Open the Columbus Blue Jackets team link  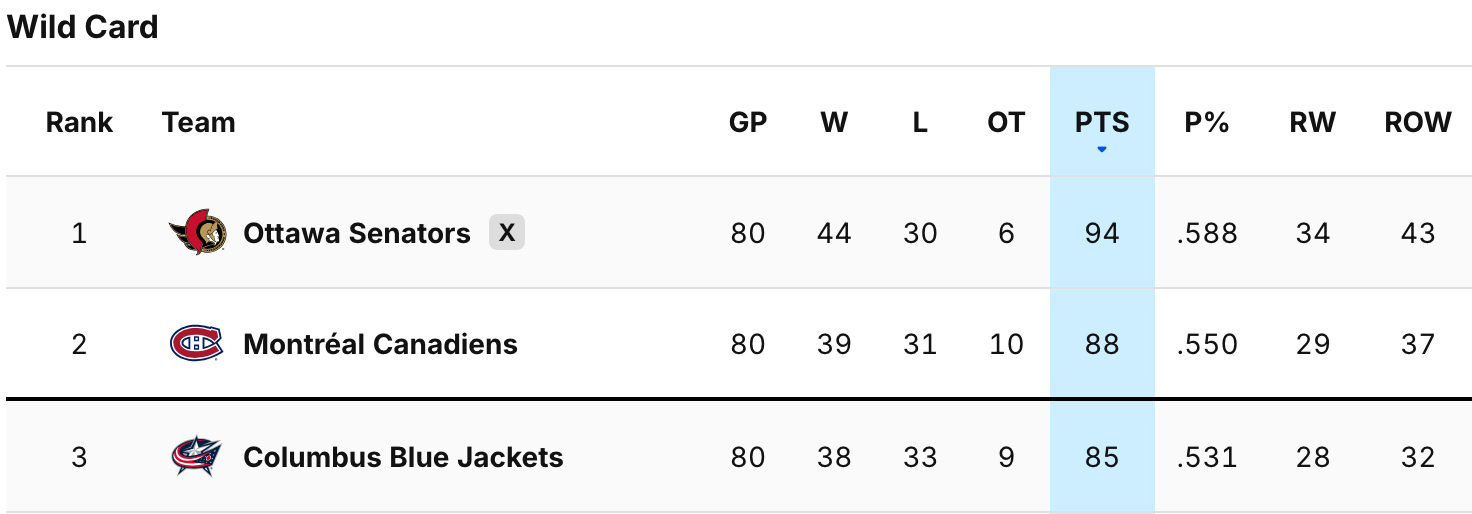(x=403, y=457)
